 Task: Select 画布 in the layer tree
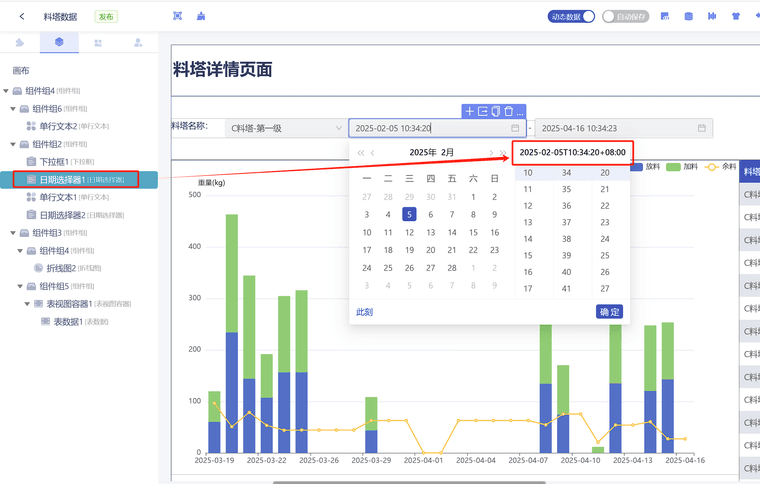pyautogui.click(x=21, y=71)
